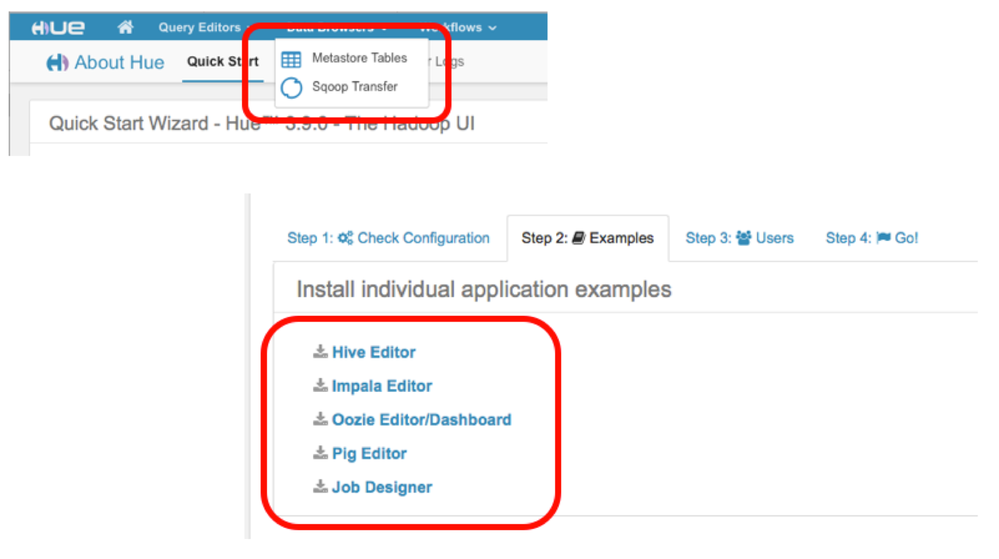999x559 pixels.
Task: Select the Step 2: Examples tab
Action: click(x=587, y=238)
